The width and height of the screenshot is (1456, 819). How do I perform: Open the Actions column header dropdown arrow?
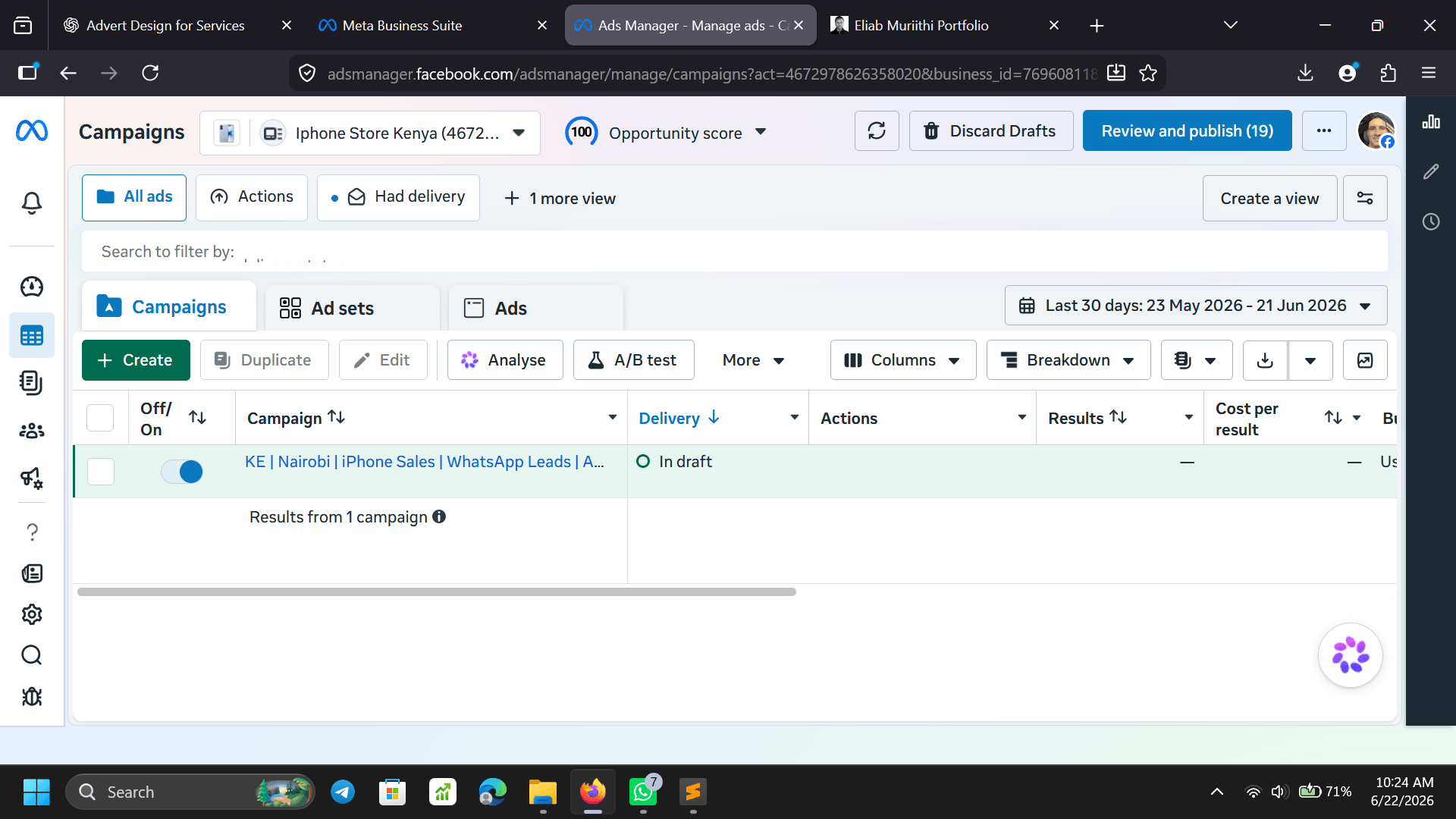click(x=1022, y=418)
